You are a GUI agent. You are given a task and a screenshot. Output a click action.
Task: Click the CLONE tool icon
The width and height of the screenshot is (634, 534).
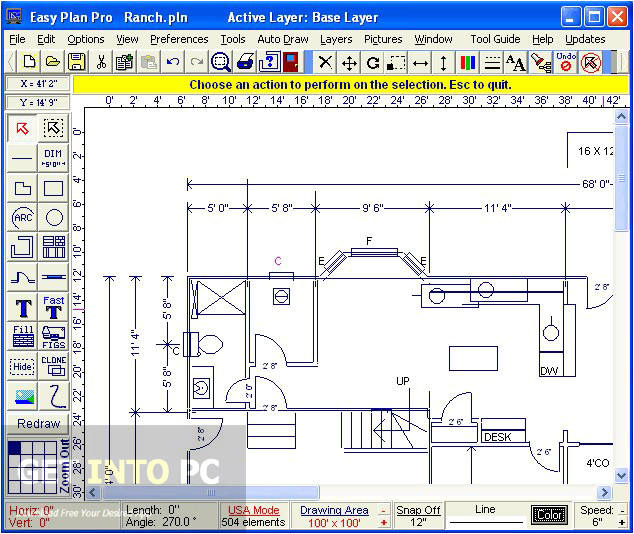coord(53,366)
